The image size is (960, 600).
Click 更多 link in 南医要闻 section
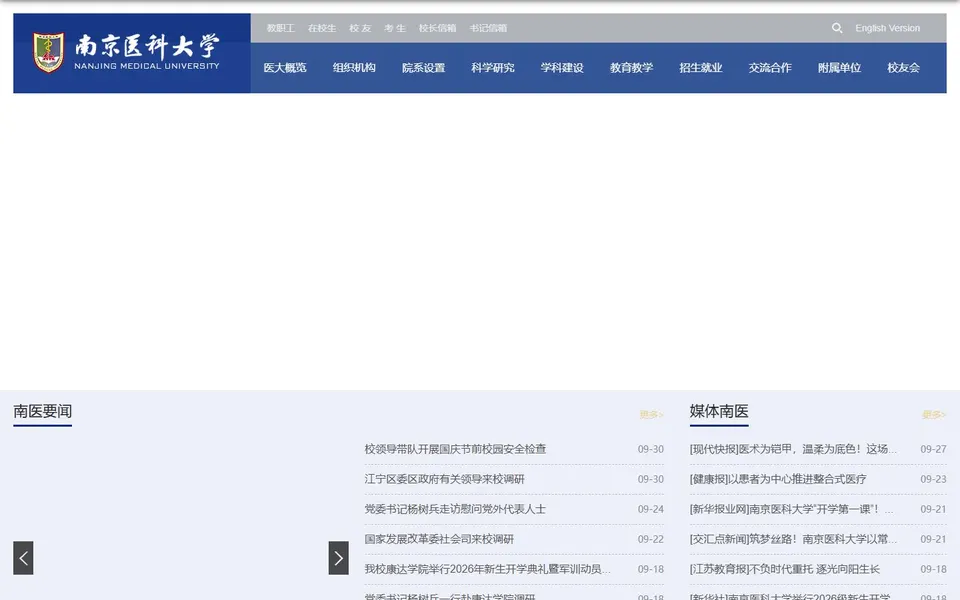pyautogui.click(x=651, y=415)
